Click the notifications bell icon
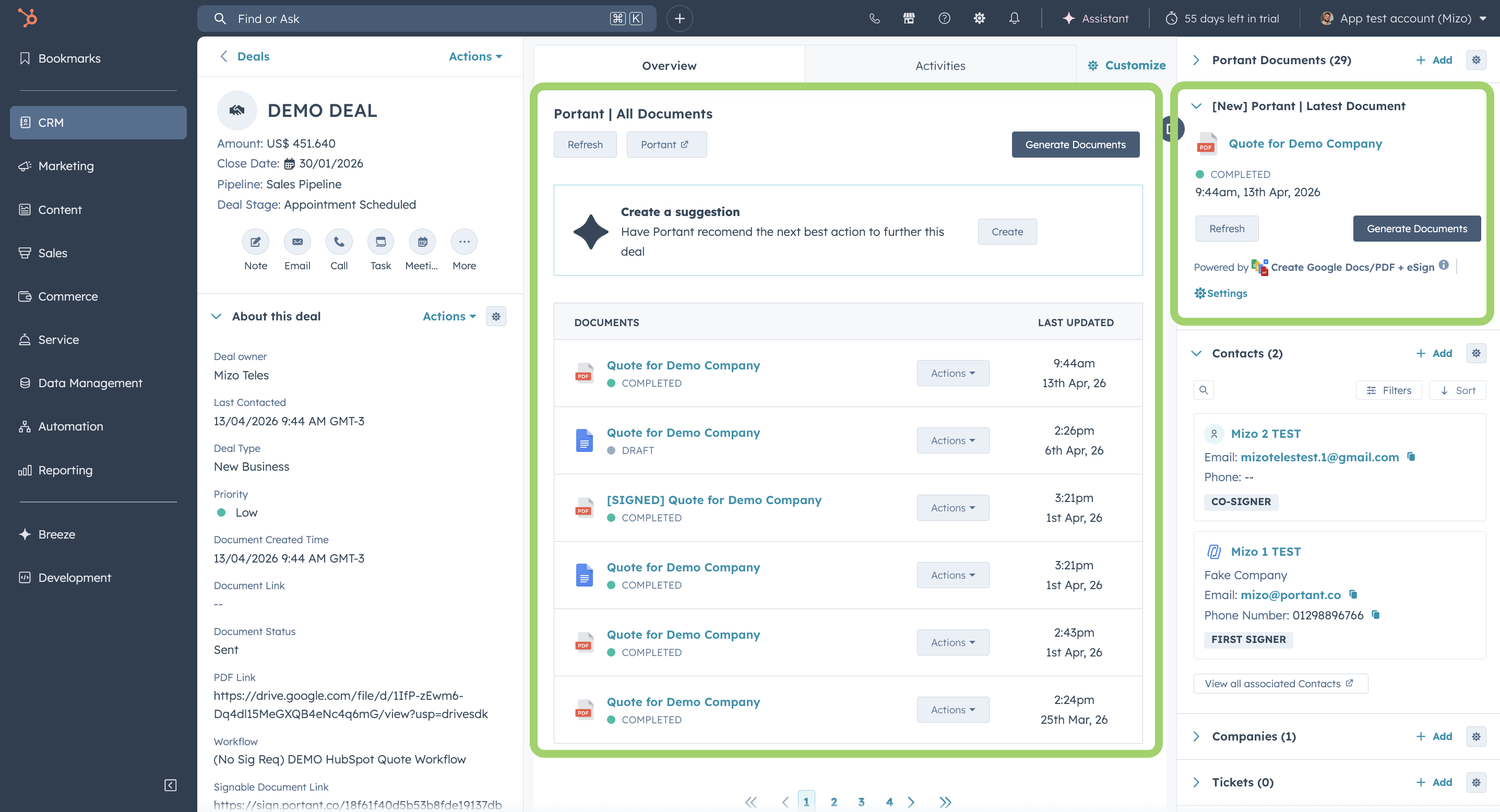The height and width of the screenshot is (812, 1500). (x=1014, y=19)
